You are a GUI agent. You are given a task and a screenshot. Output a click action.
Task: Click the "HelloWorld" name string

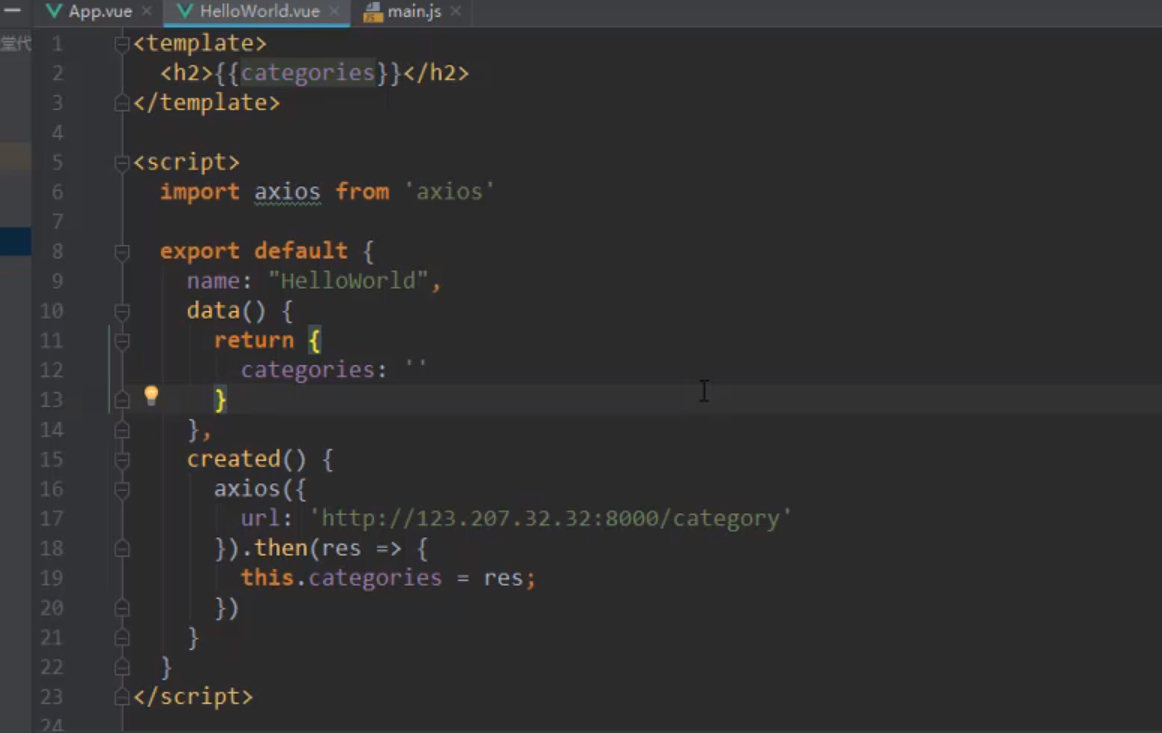tap(348, 280)
